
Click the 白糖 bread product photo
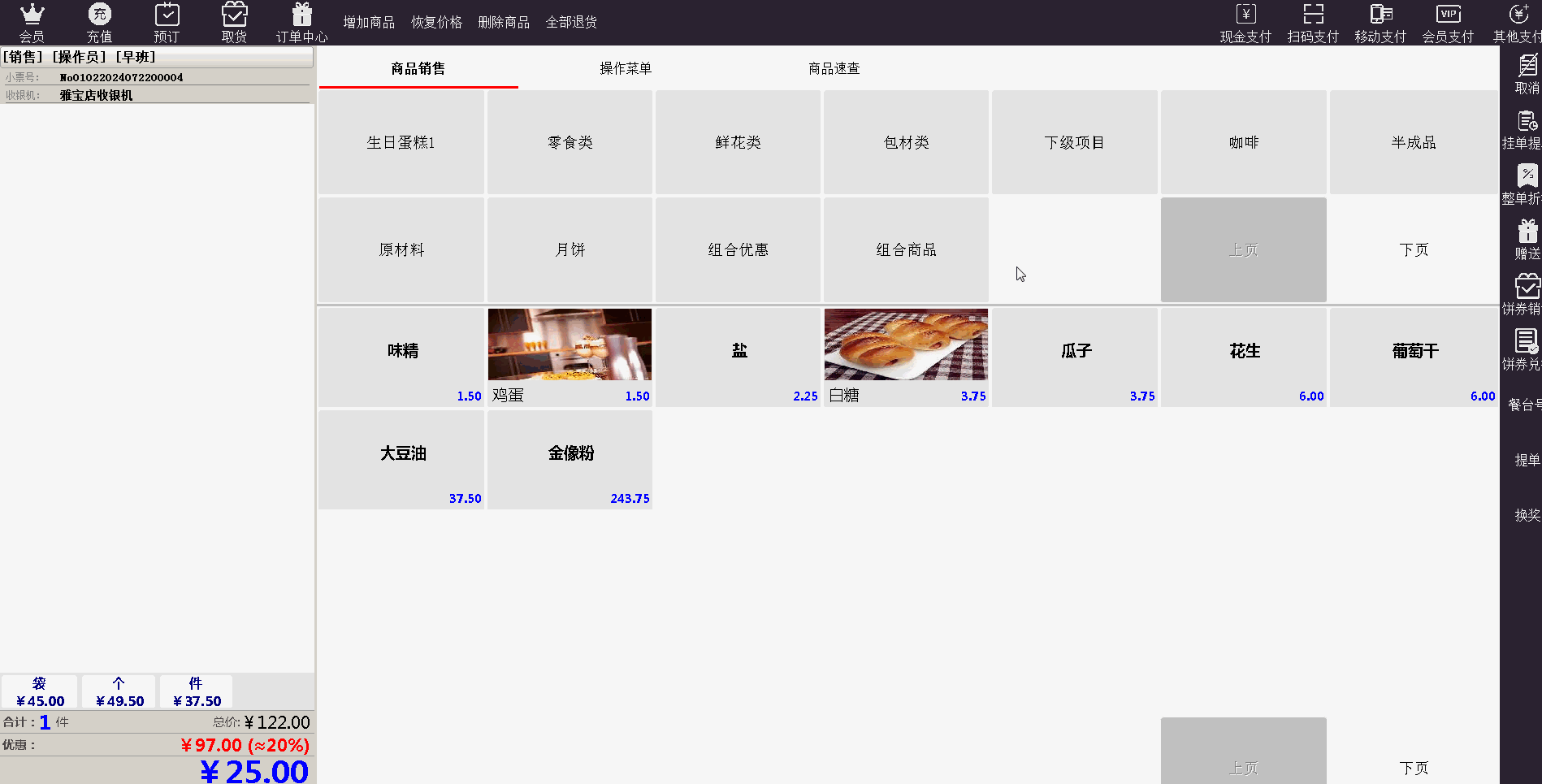[x=906, y=344]
